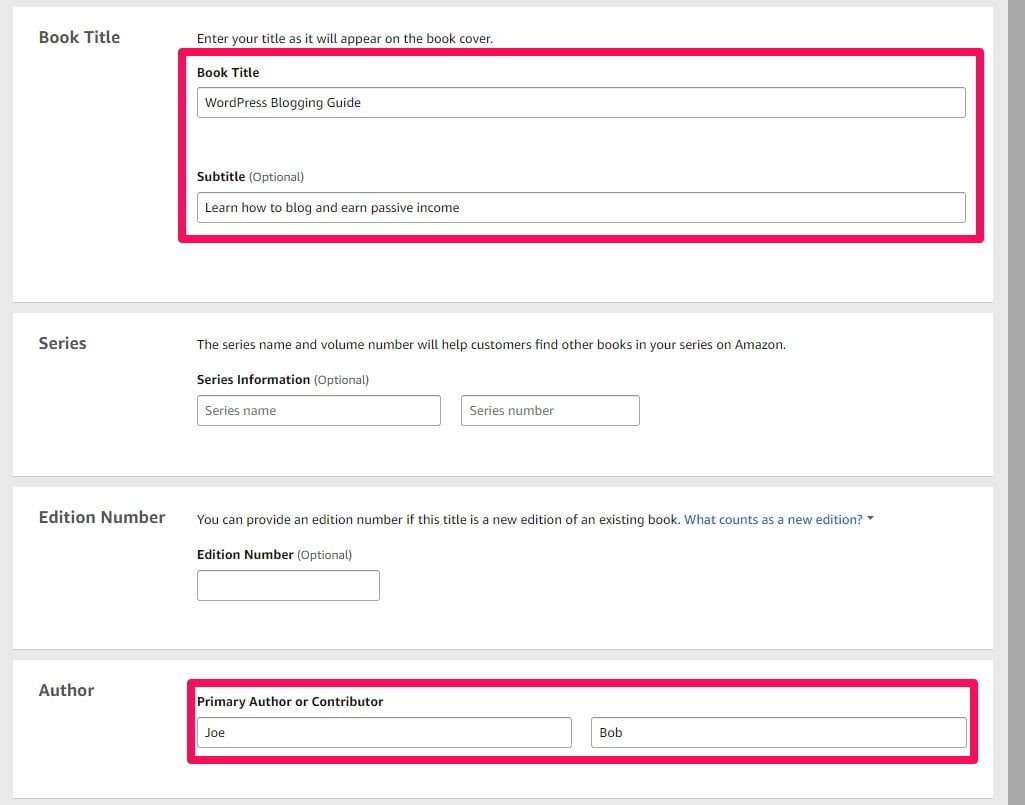Click the series name and volume description text
The width and height of the screenshot is (1025, 805).
pos(491,345)
